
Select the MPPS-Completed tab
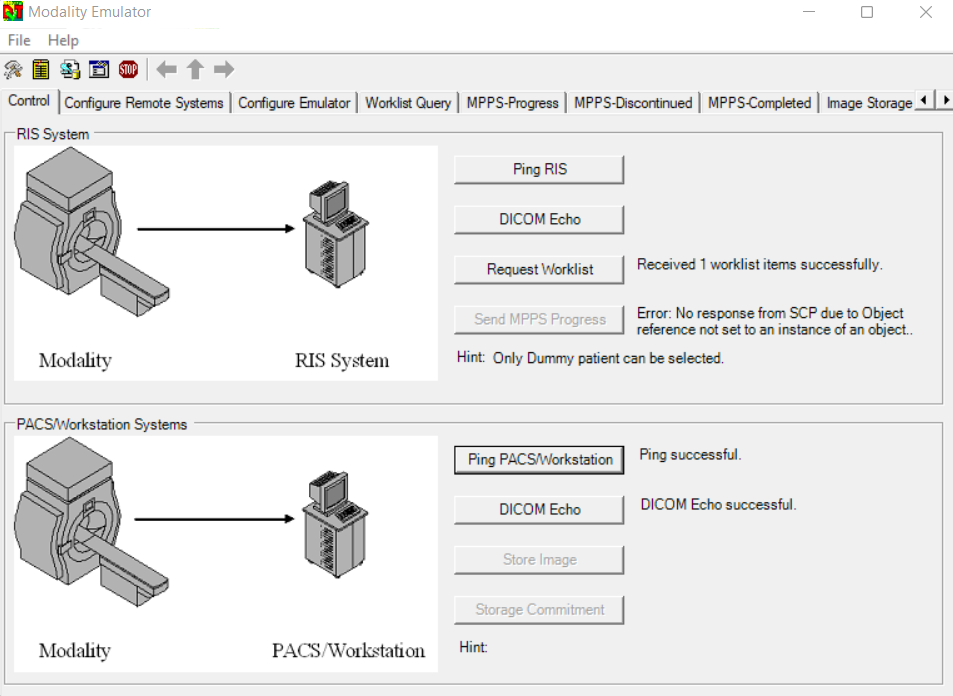pos(759,102)
